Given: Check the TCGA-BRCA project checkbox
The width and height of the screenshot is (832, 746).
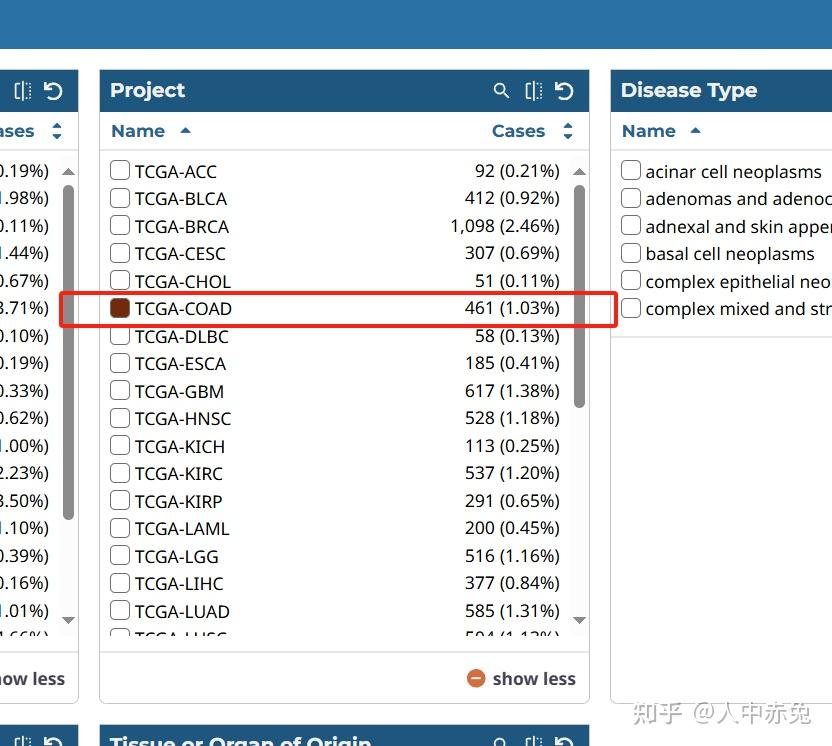Looking at the screenshot, I should pos(119,226).
